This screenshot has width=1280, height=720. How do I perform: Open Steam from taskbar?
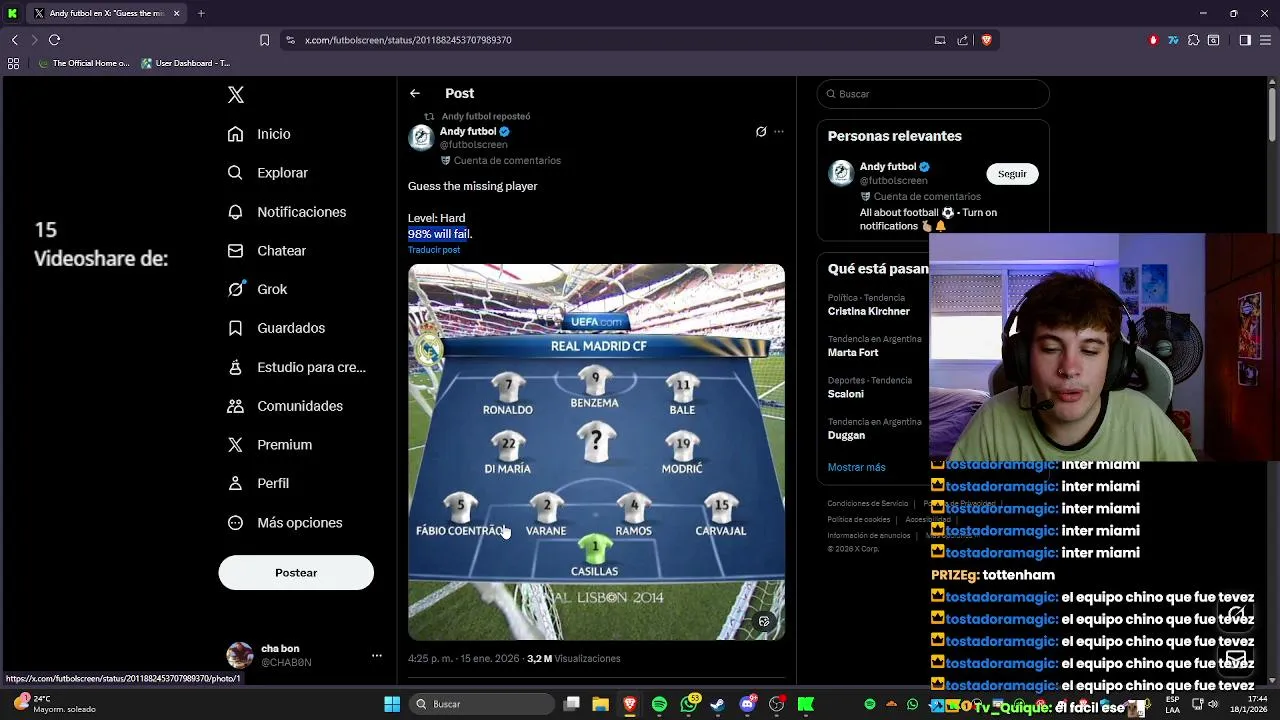point(718,704)
